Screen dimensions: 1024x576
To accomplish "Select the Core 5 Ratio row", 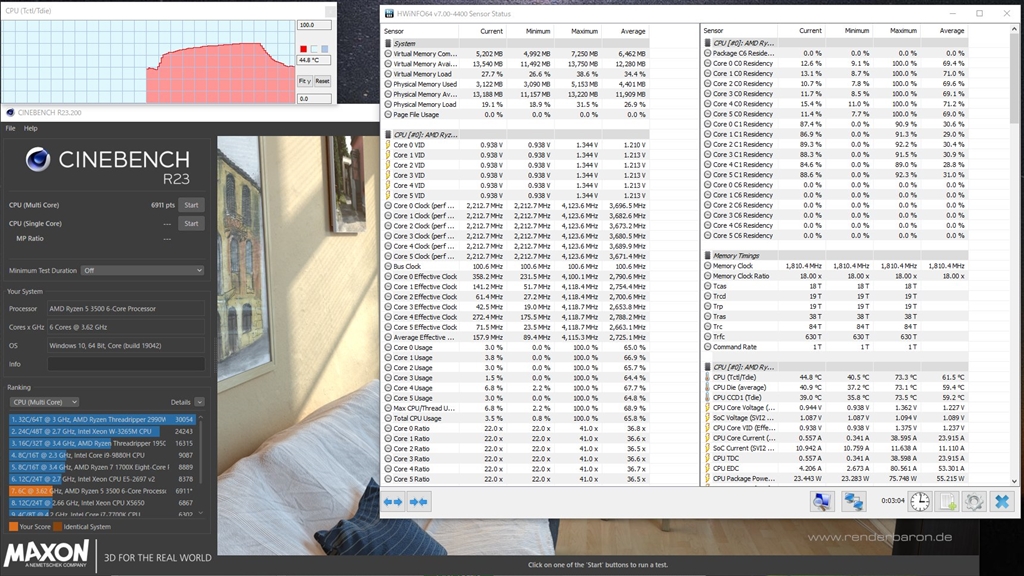I will click(516, 479).
